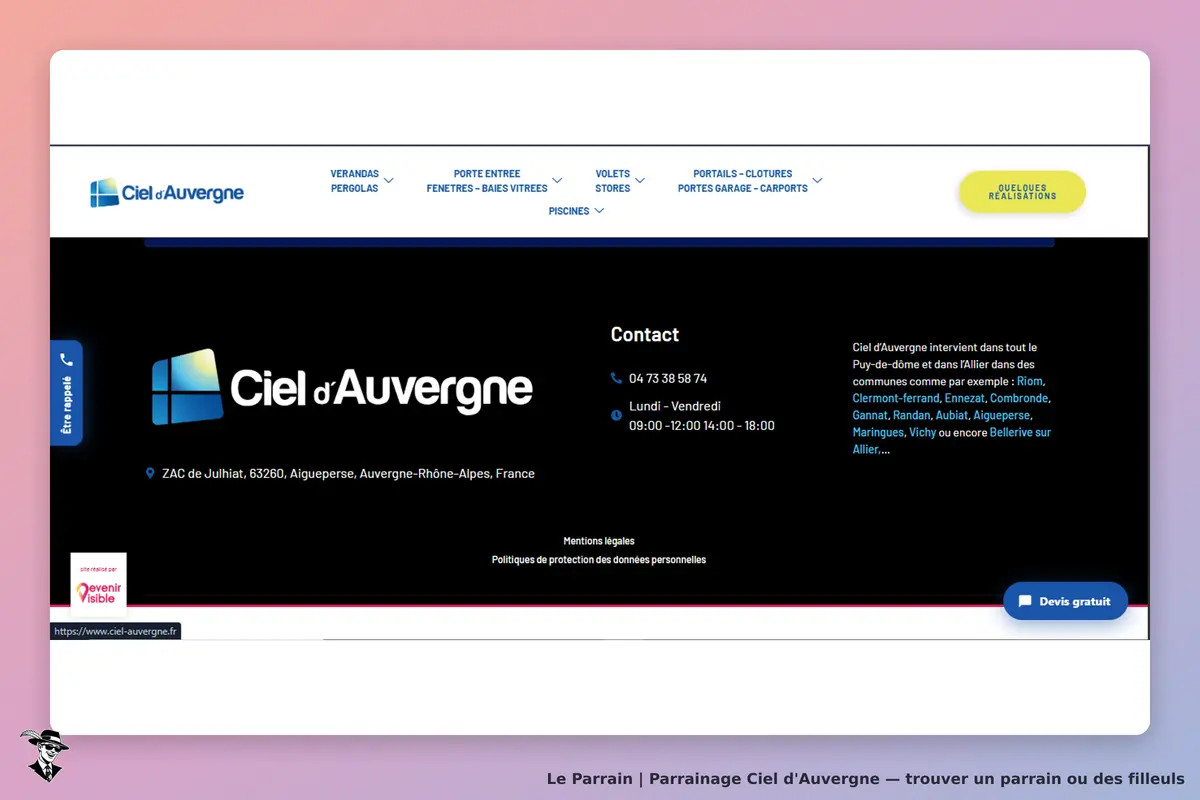Follow the Aubiat link
Image resolution: width=1200 pixels, height=800 pixels.
point(952,415)
